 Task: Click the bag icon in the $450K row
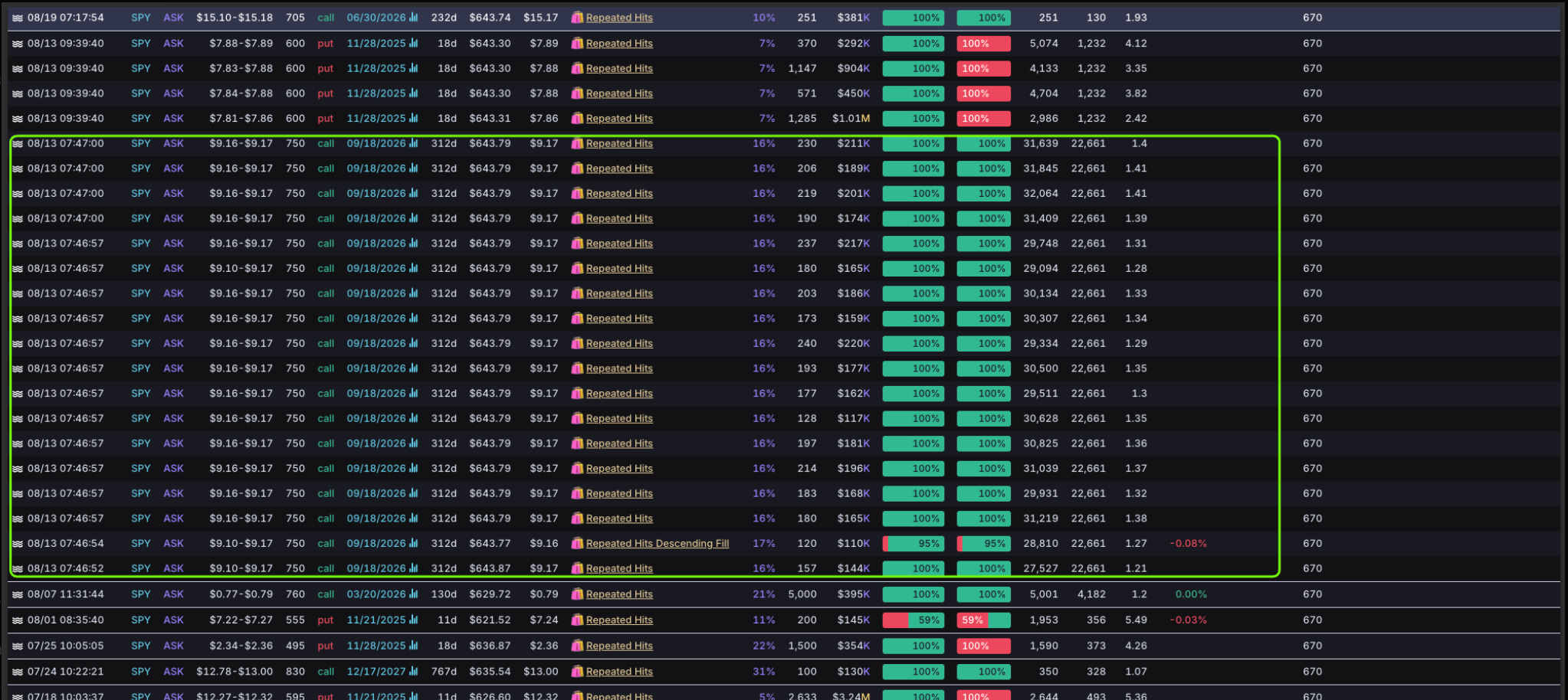pos(577,93)
